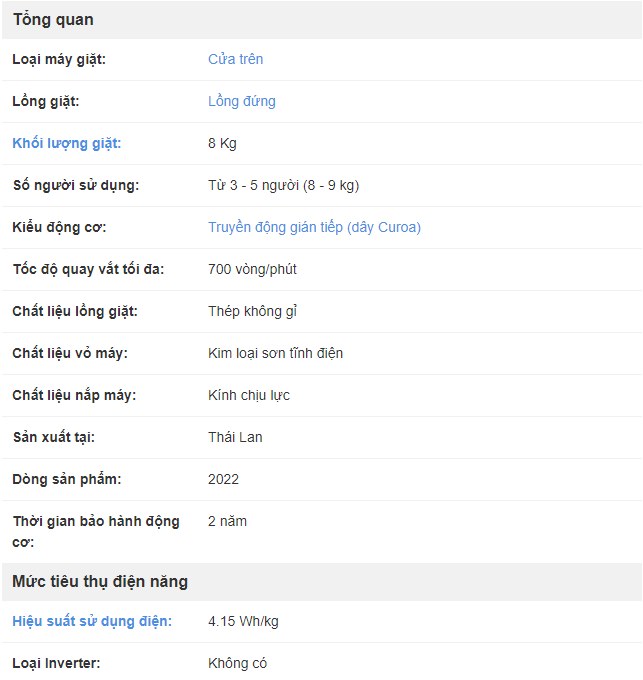Click the "Kim loại sơn tĩnh điện" value
This screenshot has height=680, width=643.
[275, 353]
